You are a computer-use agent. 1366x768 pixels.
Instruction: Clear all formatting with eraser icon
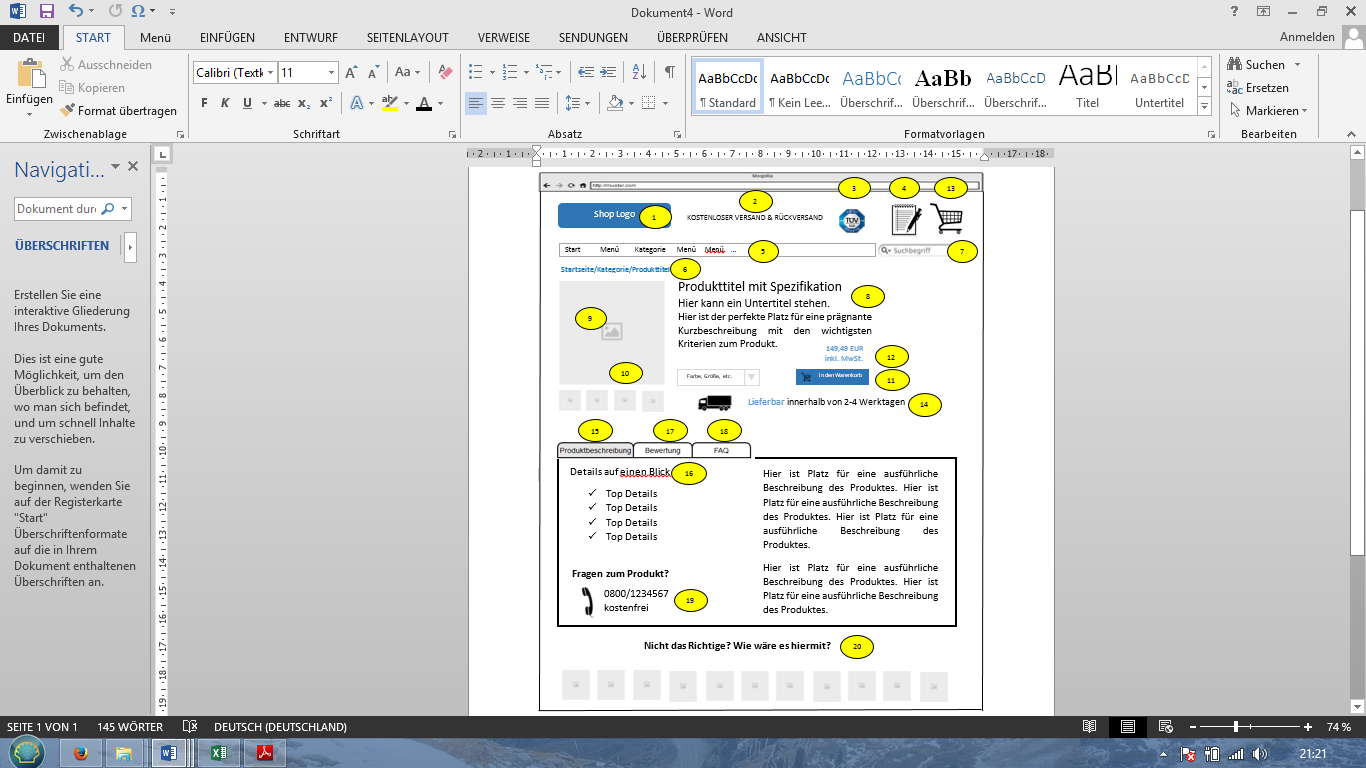tap(445, 72)
